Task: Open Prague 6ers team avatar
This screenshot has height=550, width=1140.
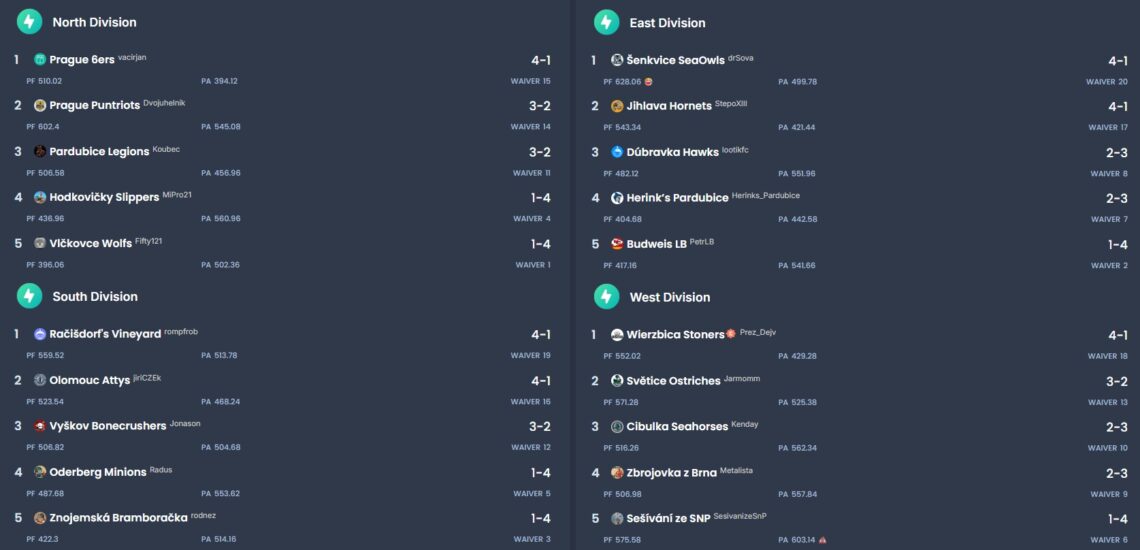Action: [x=40, y=60]
